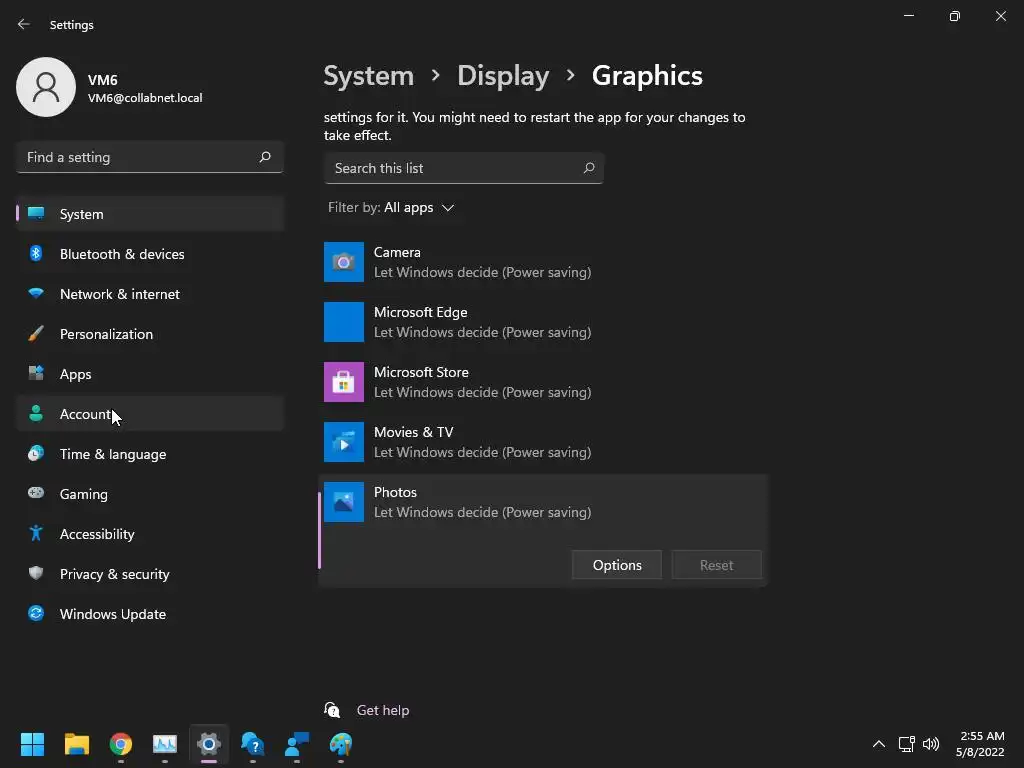Open the Accounts settings category
The height and width of the screenshot is (768, 1024).
[x=150, y=414]
